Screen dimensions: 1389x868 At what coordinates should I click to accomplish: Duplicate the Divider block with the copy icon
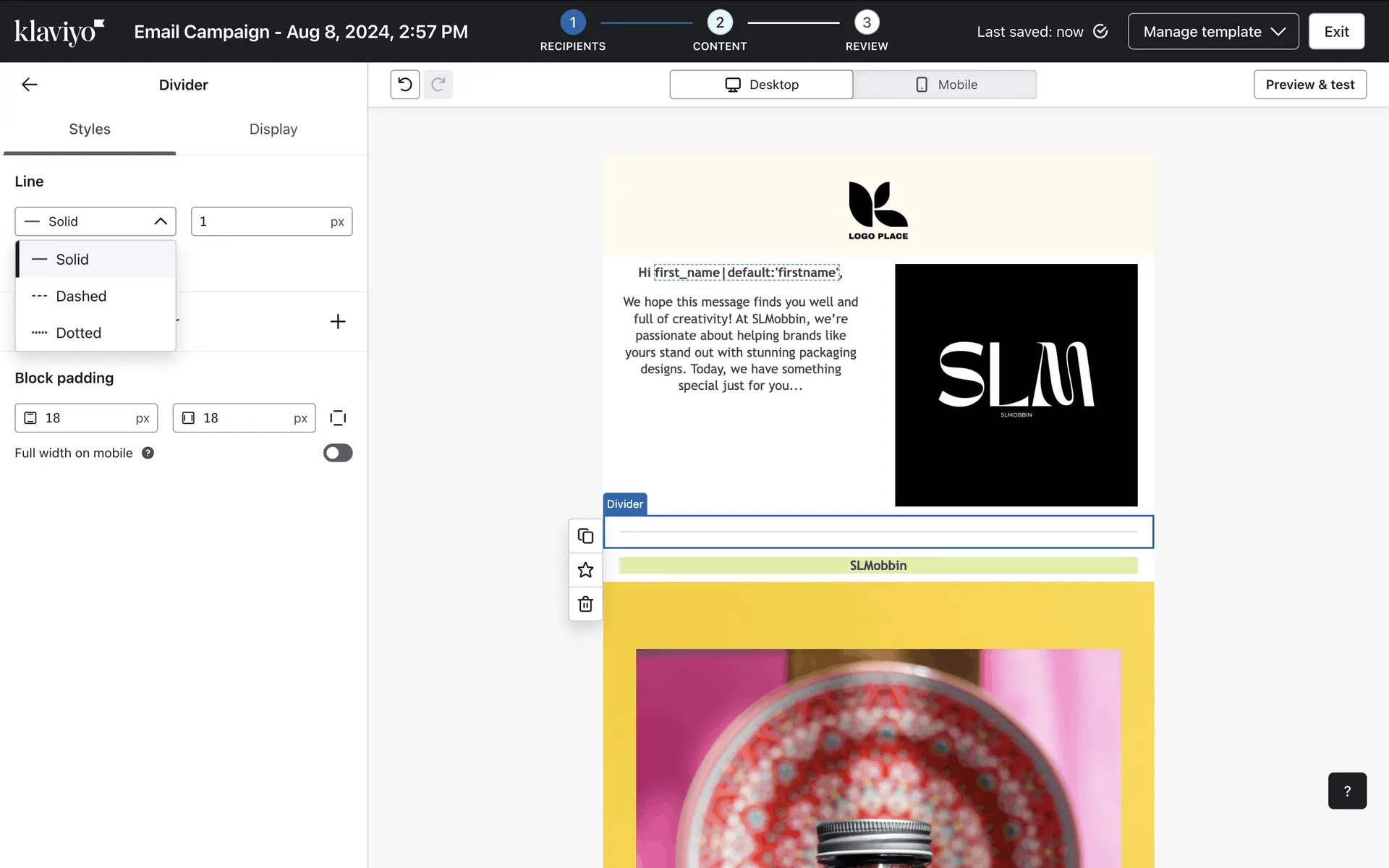[585, 536]
